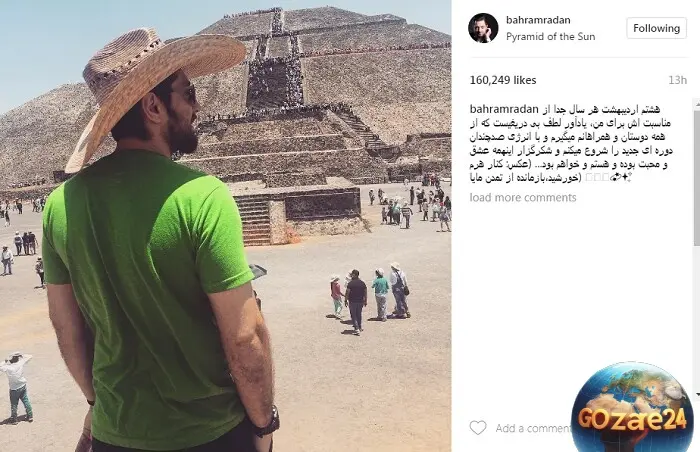This screenshot has width=700, height=452.
Task: View the 160,249 likes list
Action: click(x=503, y=80)
